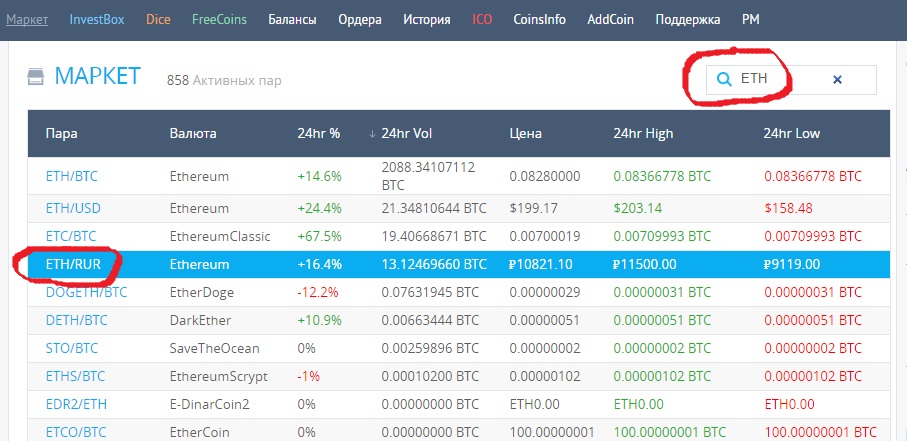Image resolution: width=907 pixels, height=441 pixels.
Task: Select the ETH/RUR pair link
Action: click(x=73, y=264)
